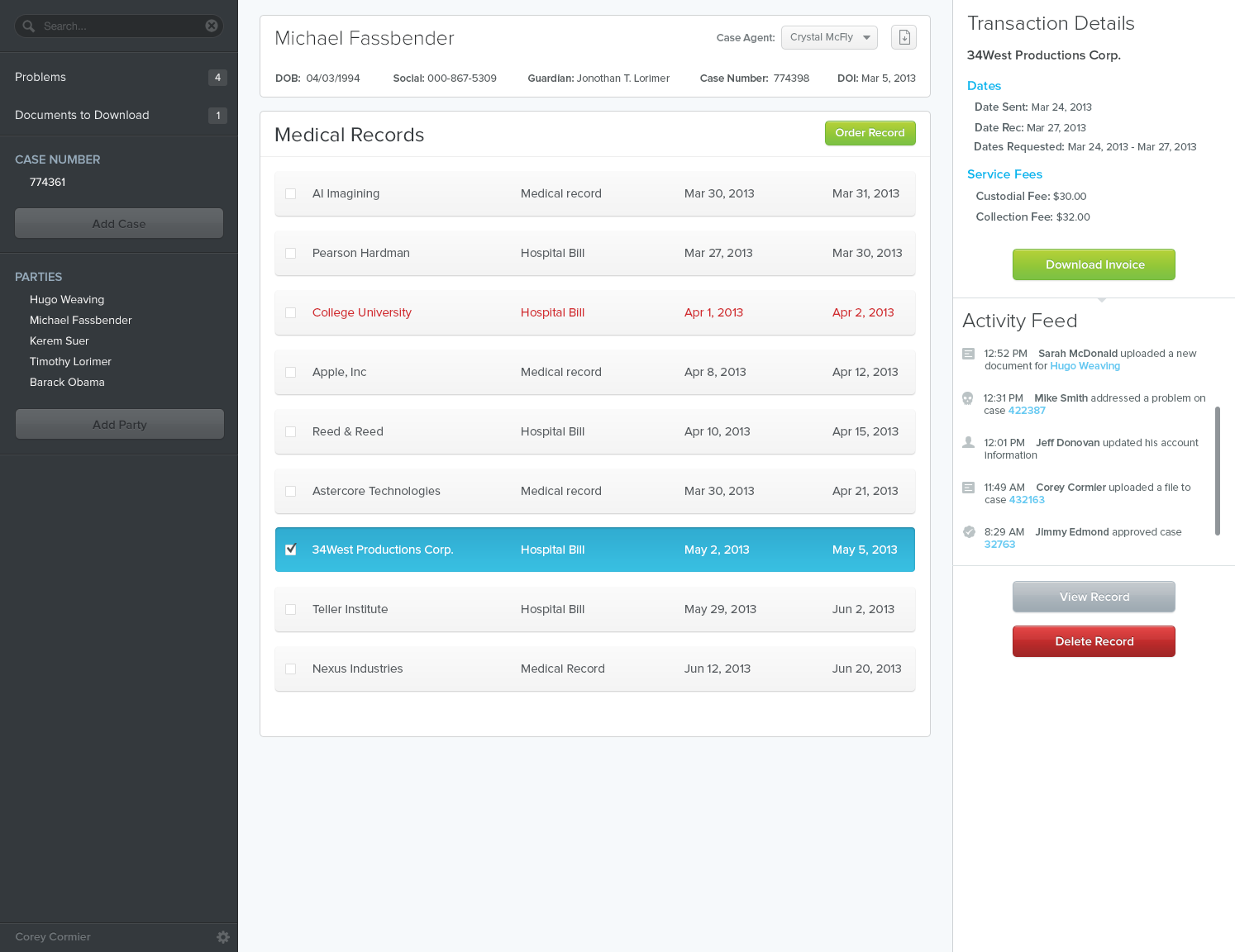
Task: Check the Astercore Technologies record checkbox
Action: click(x=290, y=491)
